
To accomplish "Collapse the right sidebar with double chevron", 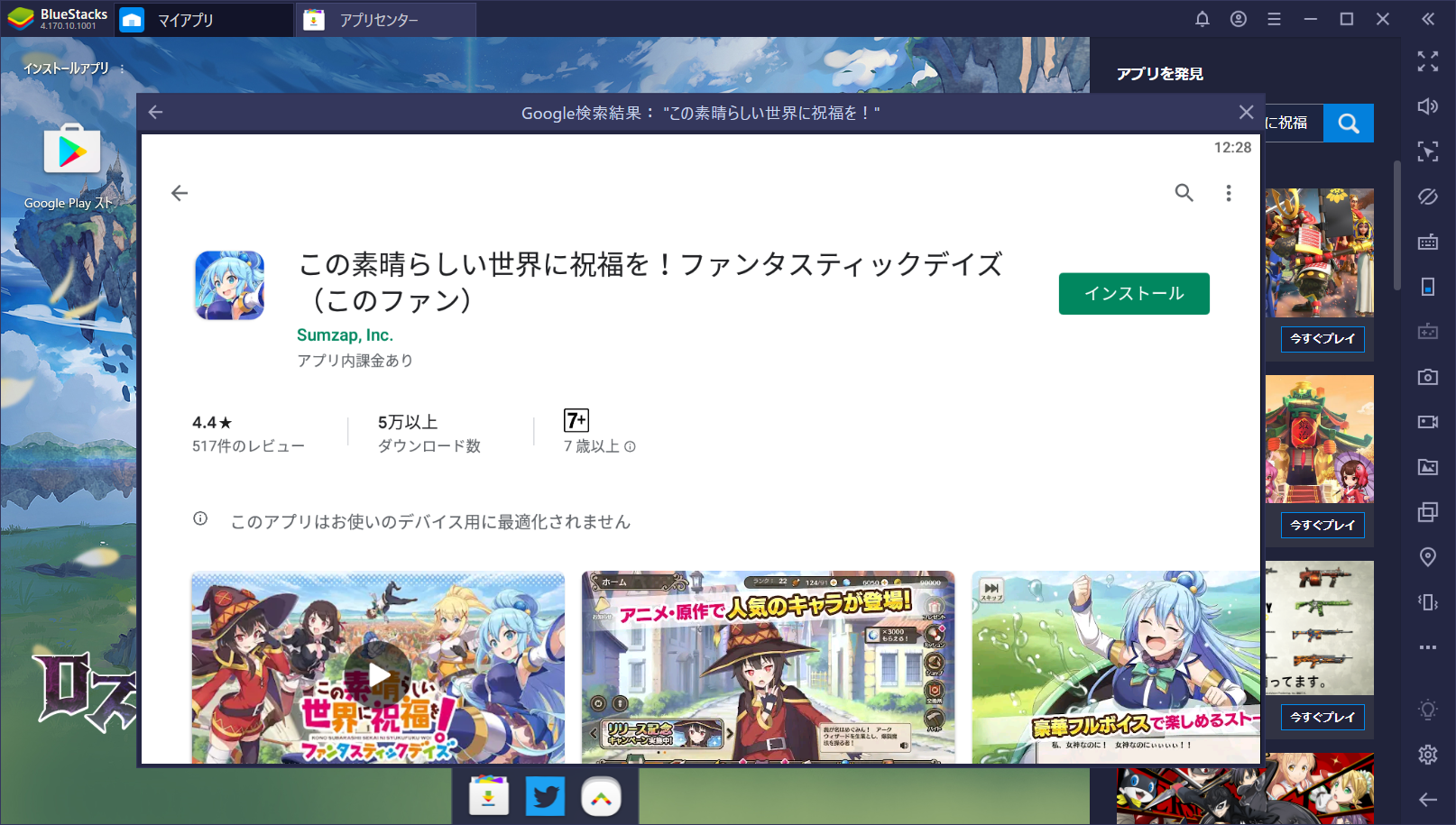I will [1428, 19].
